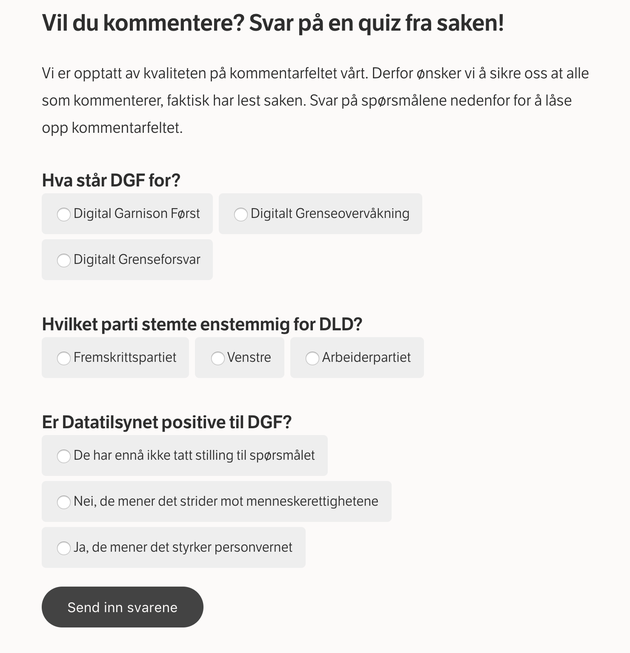630x653 pixels.
Task: Click the 'Hvilket parti stemte enstemmig' heading
Action: pyautogui.click(x=202, y=324)
